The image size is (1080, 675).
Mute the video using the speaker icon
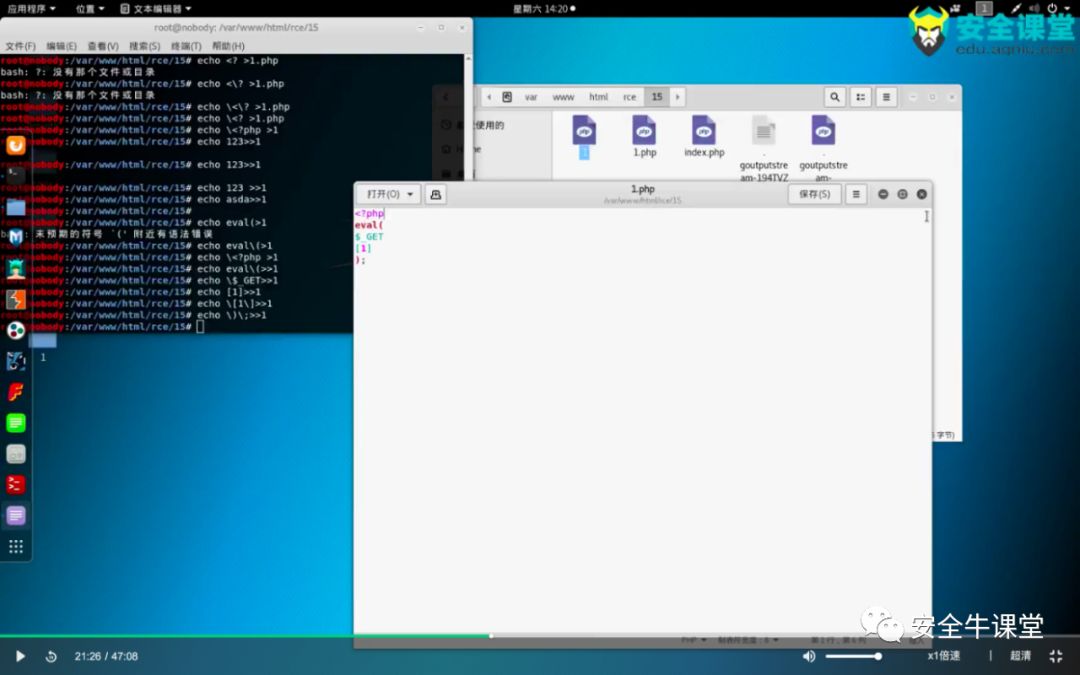pyautogui.click(x=809, y=656)
